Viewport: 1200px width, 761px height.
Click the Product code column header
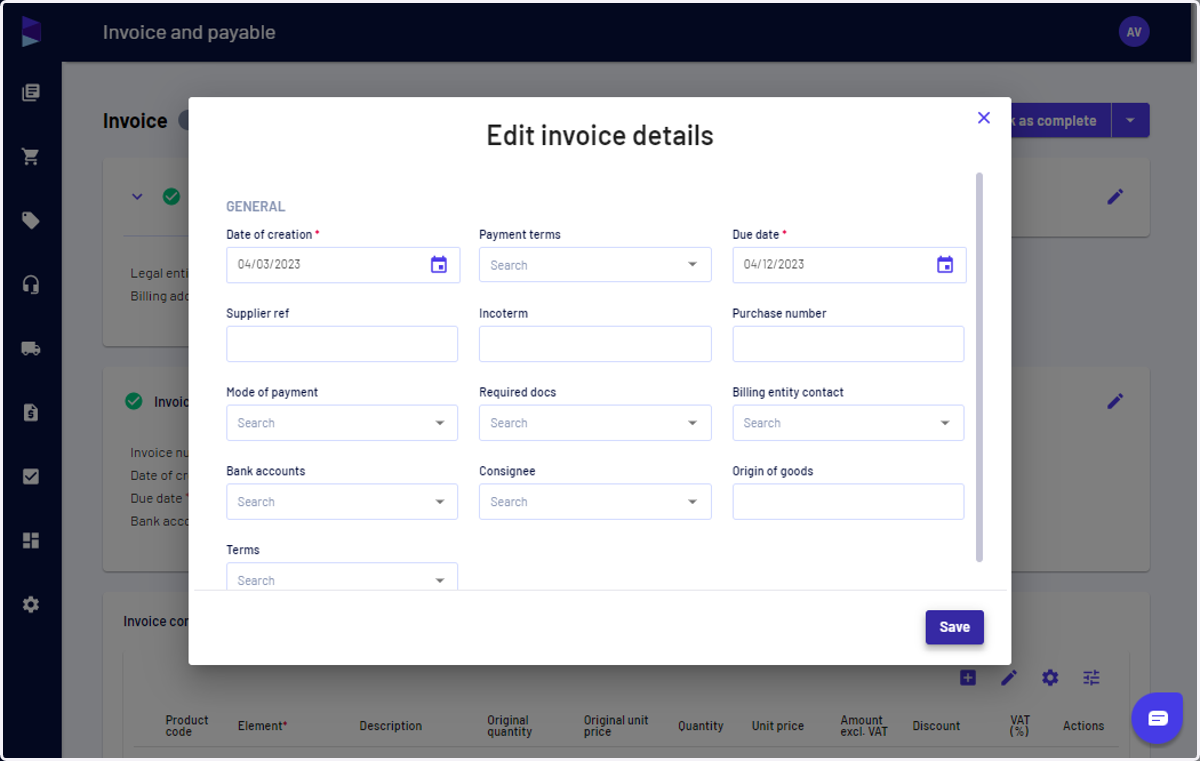pos(187,726)
